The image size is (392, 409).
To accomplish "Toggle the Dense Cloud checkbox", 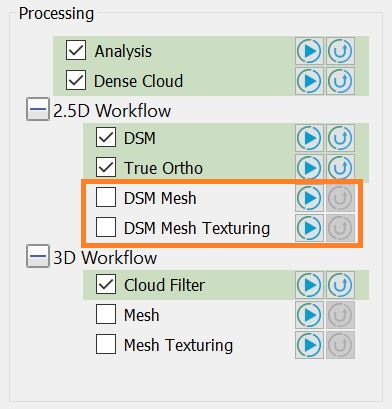I will pyautogui.click(x=76, y=80).
